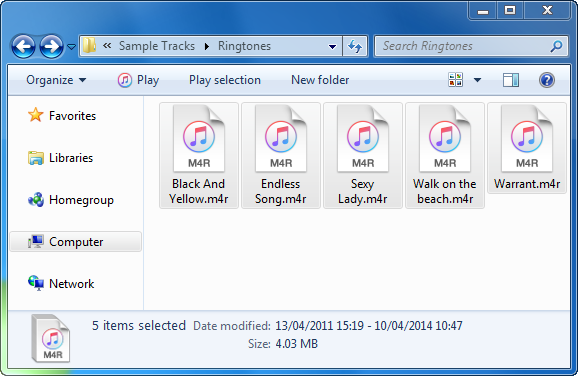Select the Warrant.m4r file icon

tap(527, 139)
